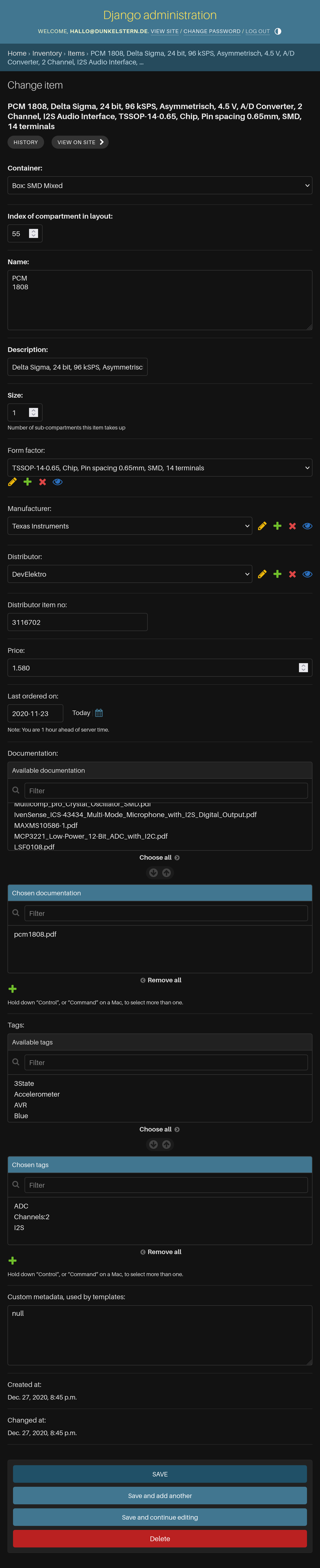Expand the Distributor select box

[130, 574]
